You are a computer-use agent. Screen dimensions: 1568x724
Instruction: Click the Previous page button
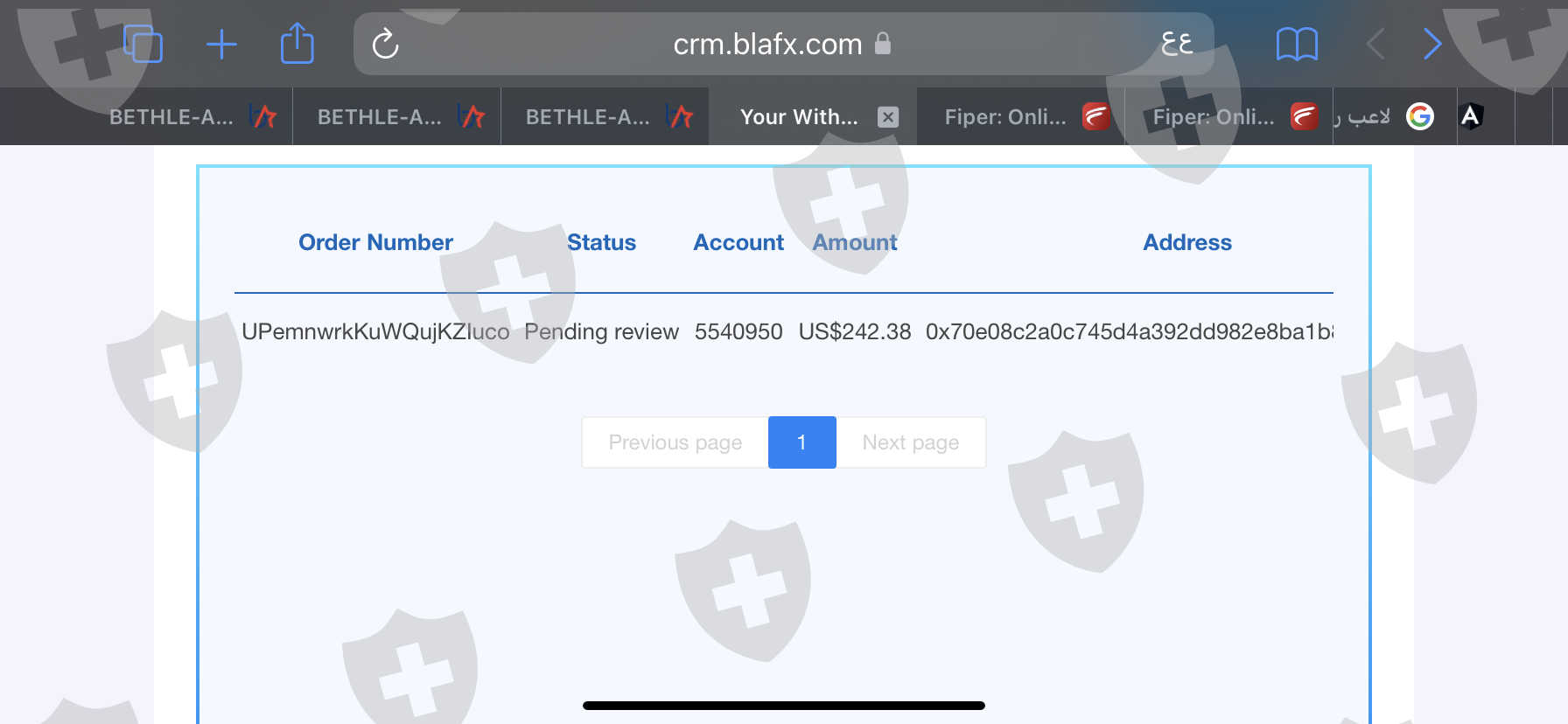675,442
